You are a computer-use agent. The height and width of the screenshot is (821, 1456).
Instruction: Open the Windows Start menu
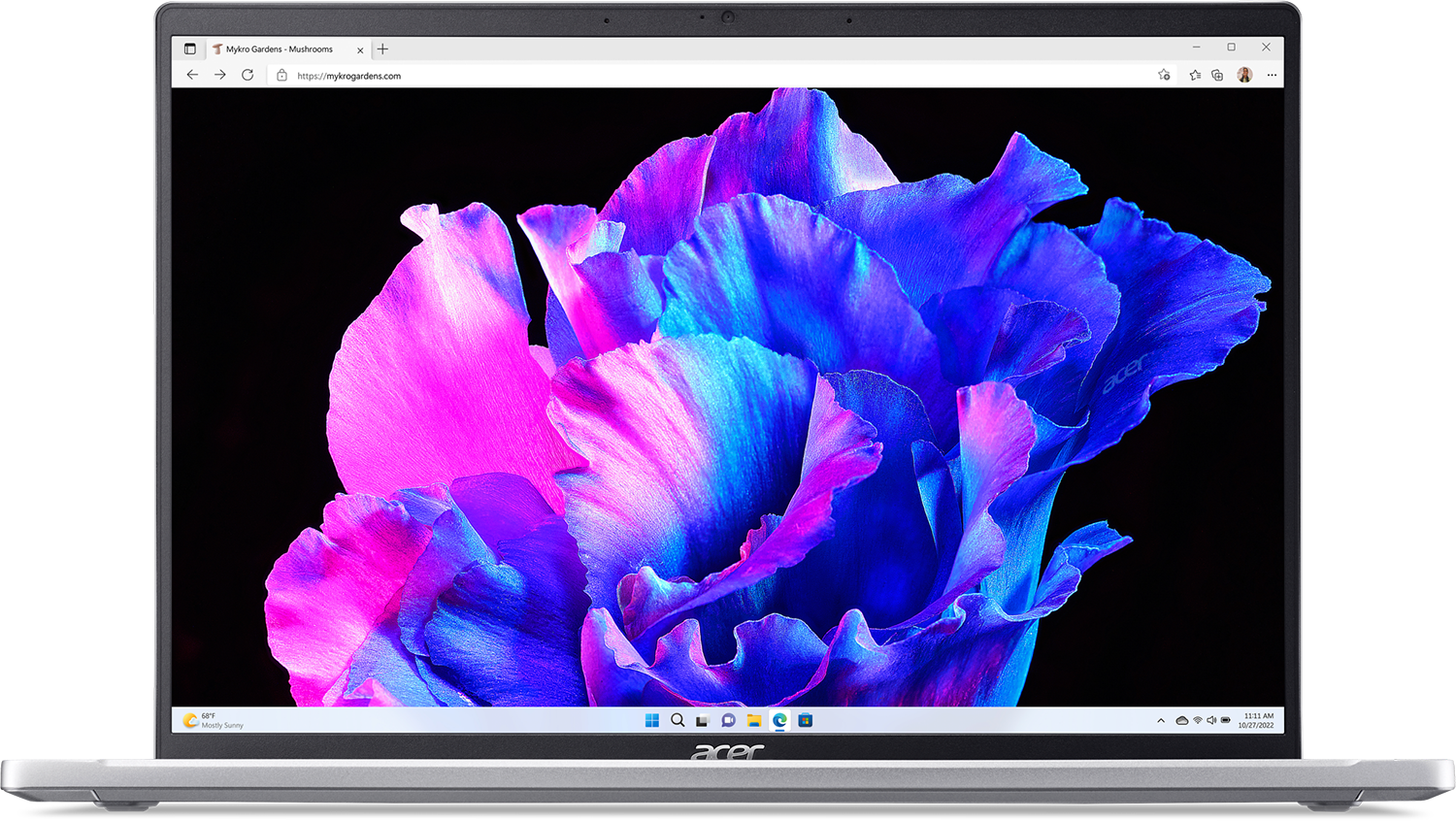coord(652,720)
